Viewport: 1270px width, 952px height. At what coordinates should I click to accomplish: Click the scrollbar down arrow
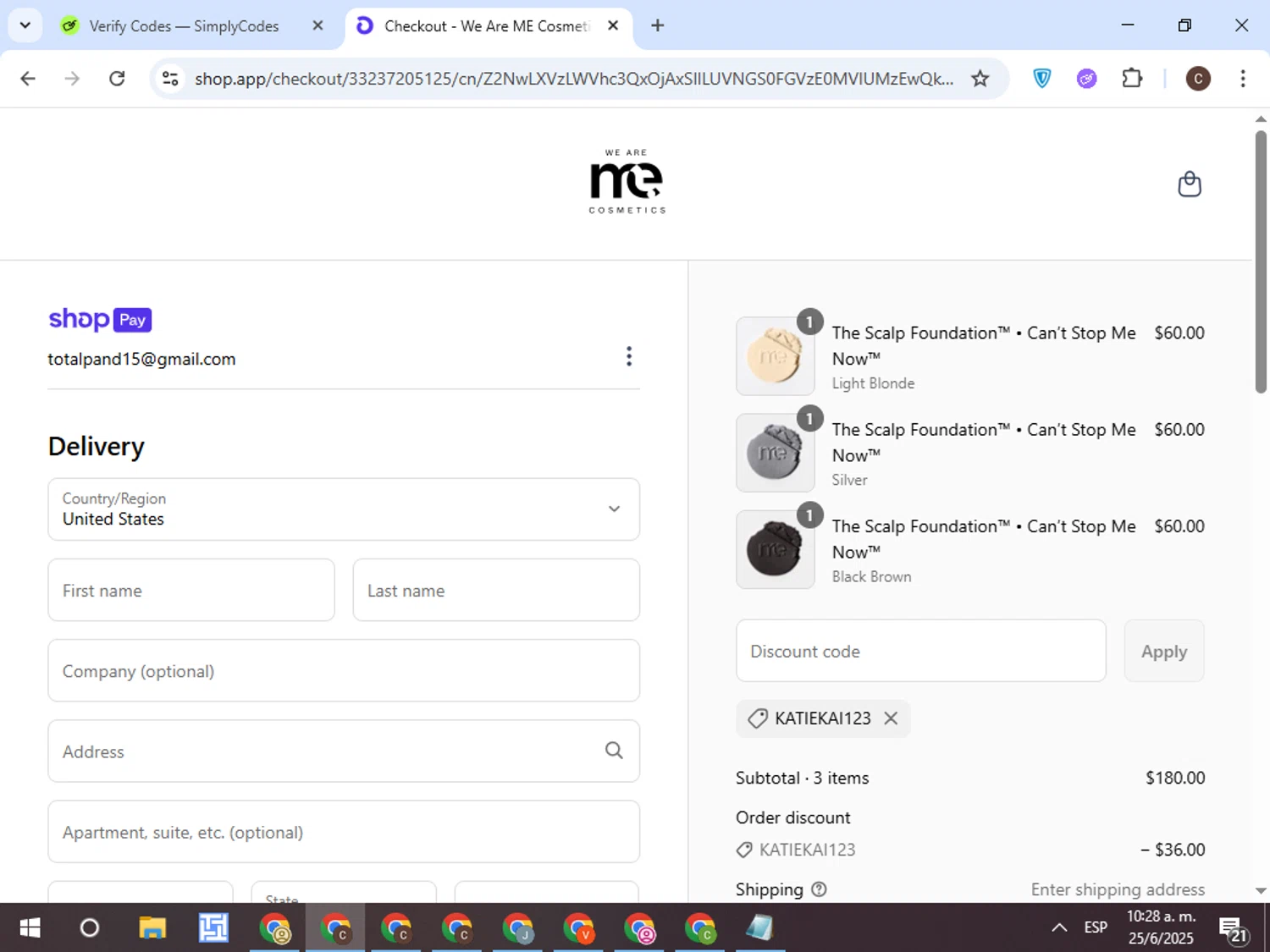pyautogui.click(x=1261, y=890)
